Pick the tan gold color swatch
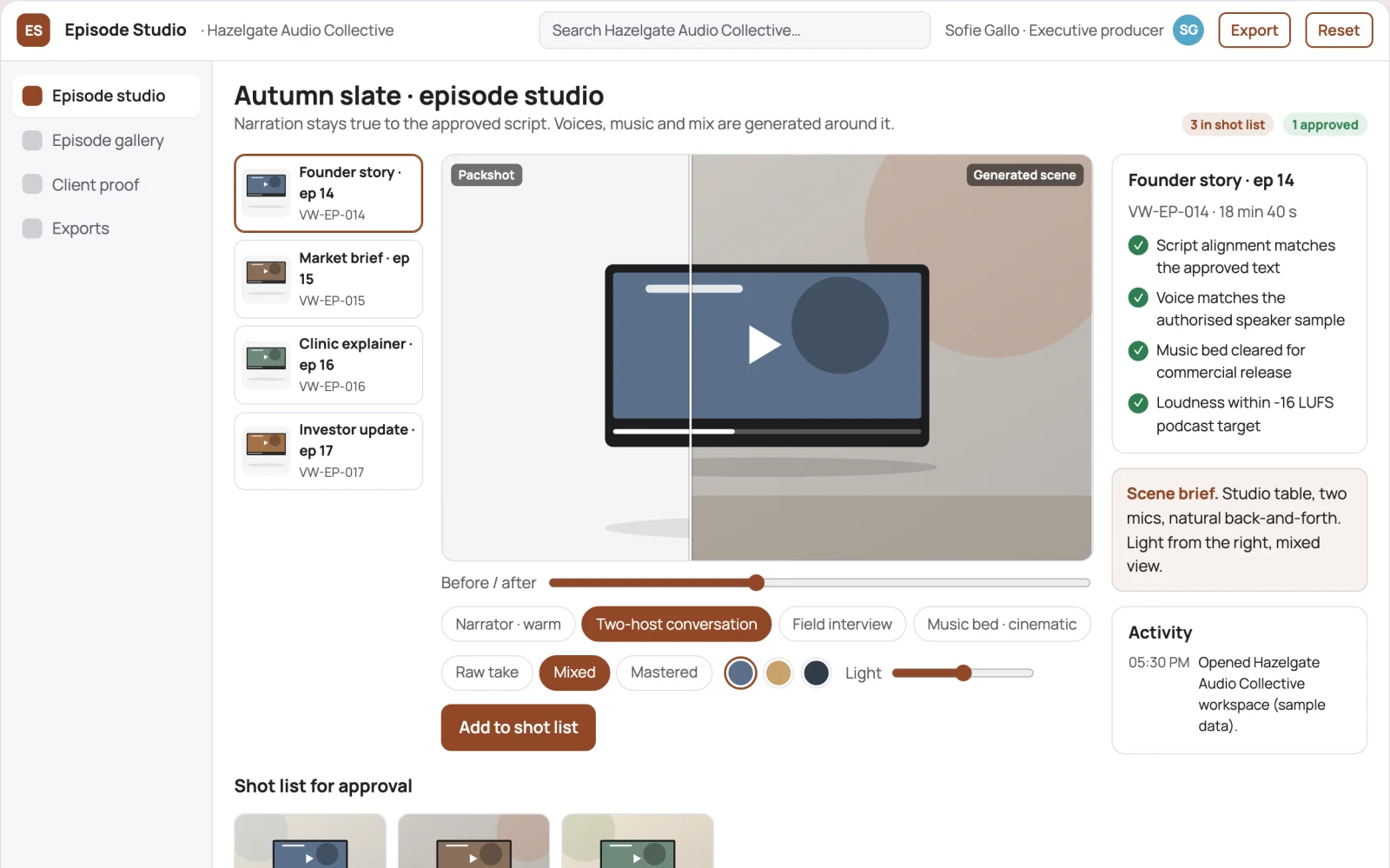 pyautogui.click(x=778, y=673)
